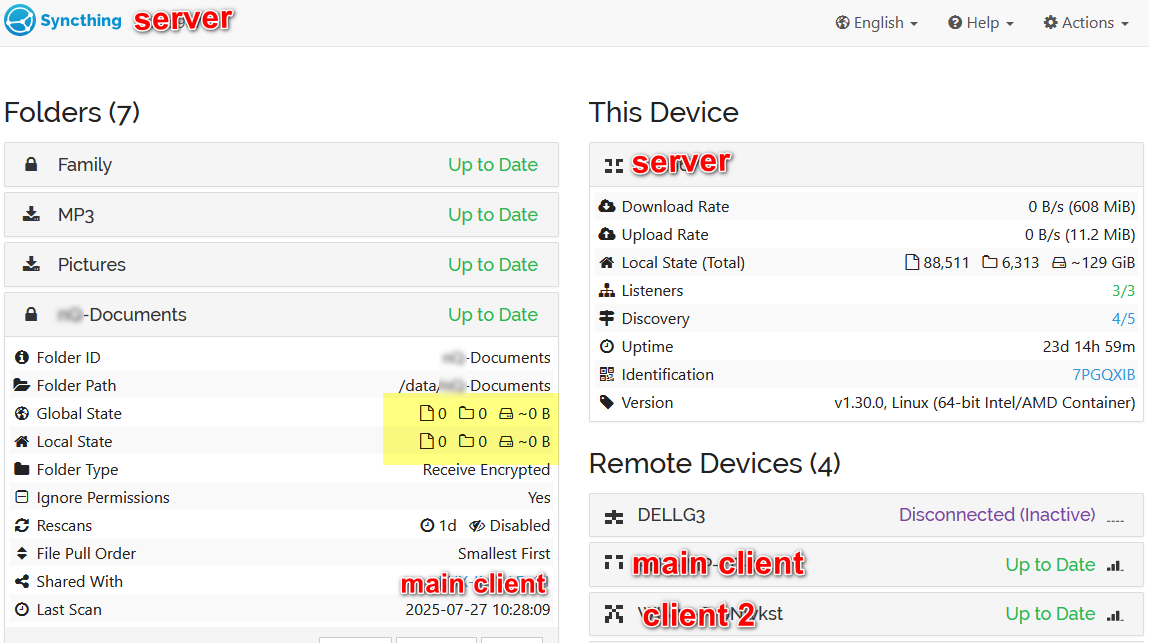Screen dimensions: 1149x643
Task: Click the Ignore Permissions icon
Action: point(22,497)
